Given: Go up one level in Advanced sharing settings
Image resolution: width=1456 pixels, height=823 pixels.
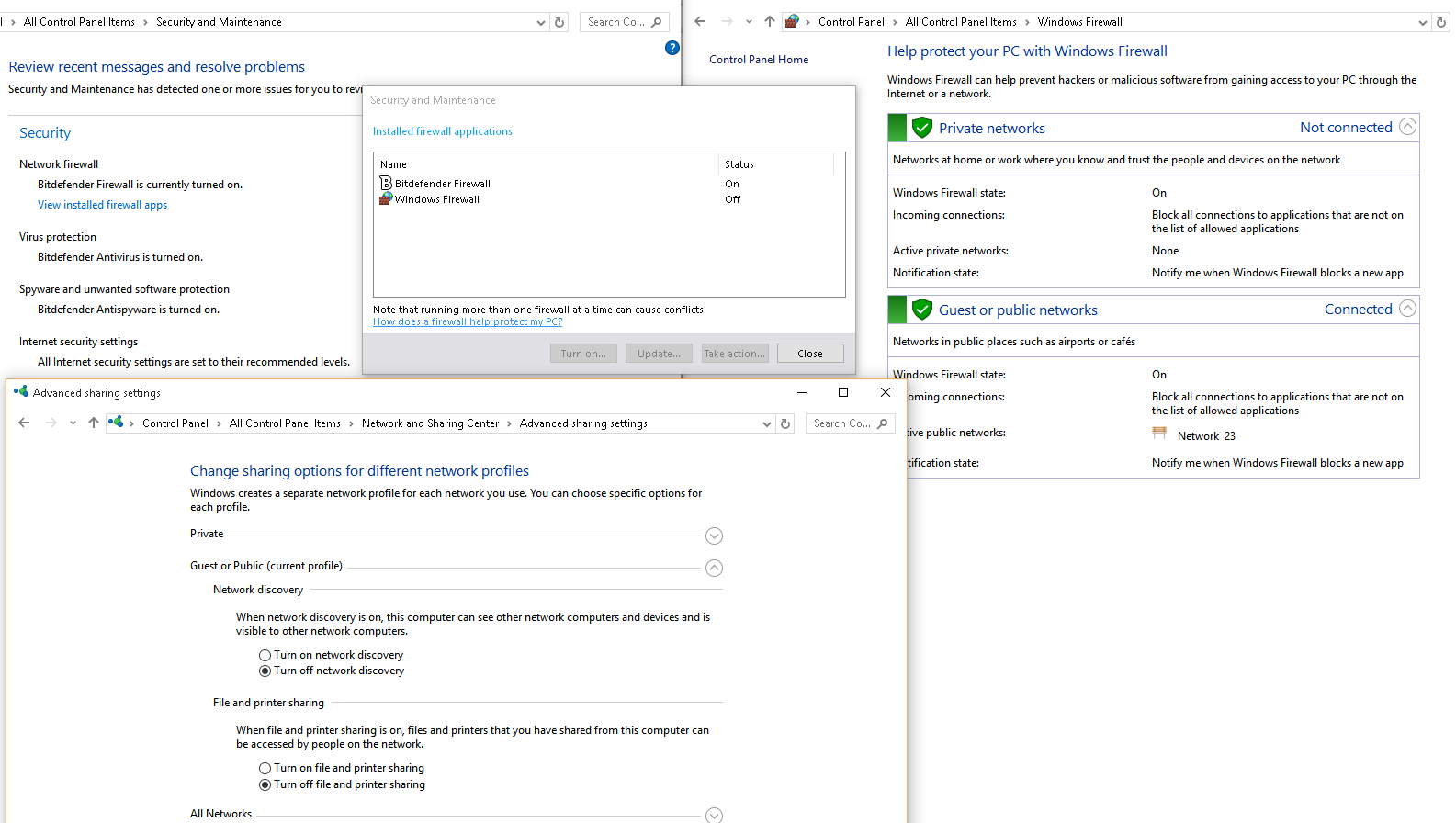Looking at the screenshot, I should [x=94, y=423].
